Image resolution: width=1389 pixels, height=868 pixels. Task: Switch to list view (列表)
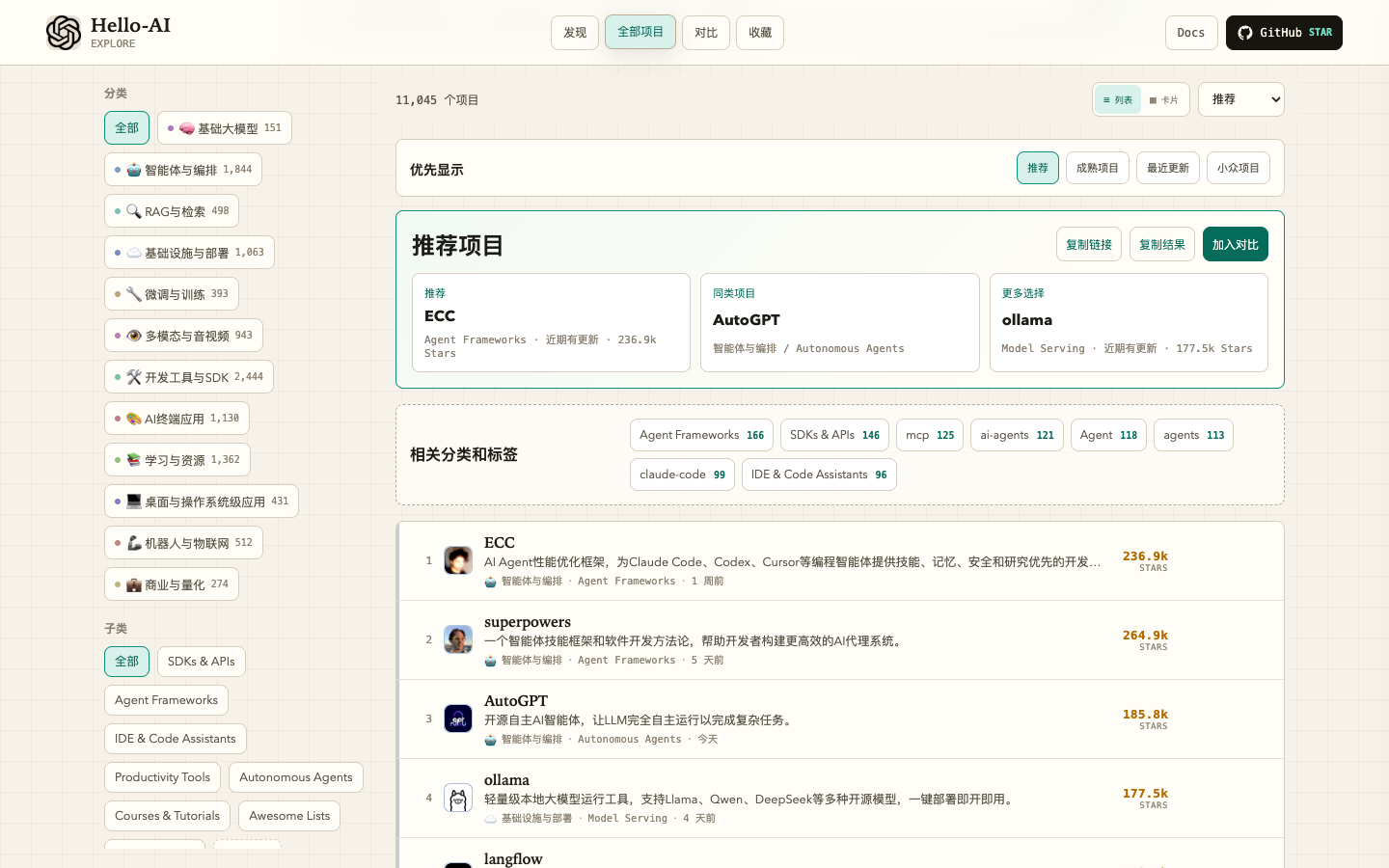click(1118, 99)
